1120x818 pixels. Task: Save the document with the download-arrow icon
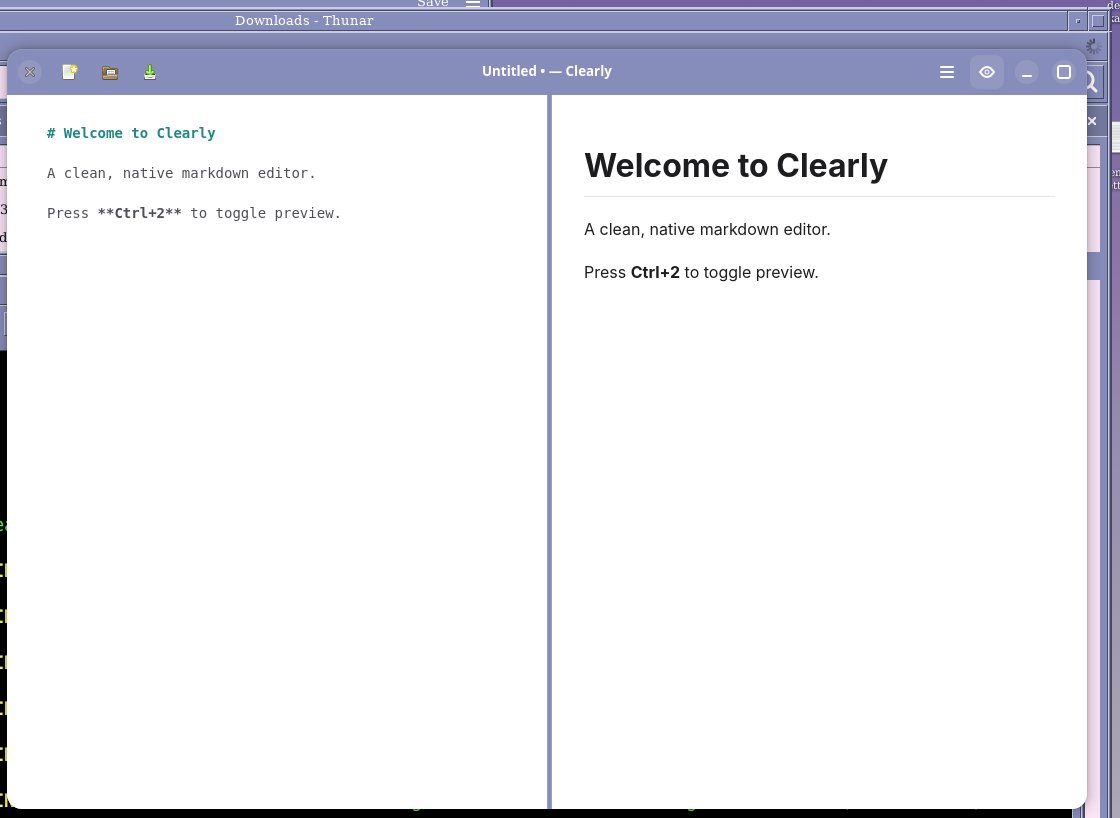tap(149, 71)
